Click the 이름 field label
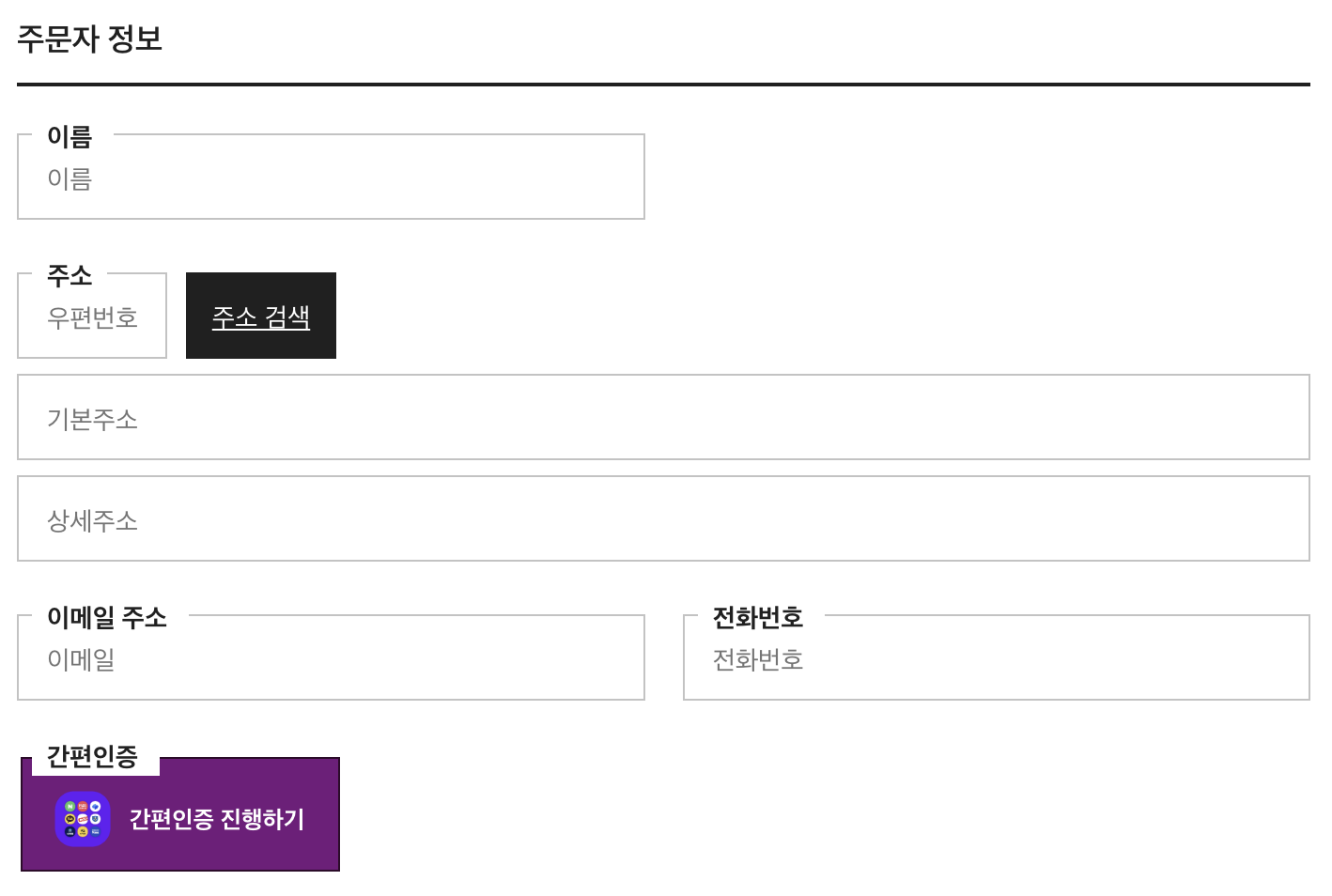This screenshot has height=896, width=1332. pyautogui.click(x=70, y=136)
